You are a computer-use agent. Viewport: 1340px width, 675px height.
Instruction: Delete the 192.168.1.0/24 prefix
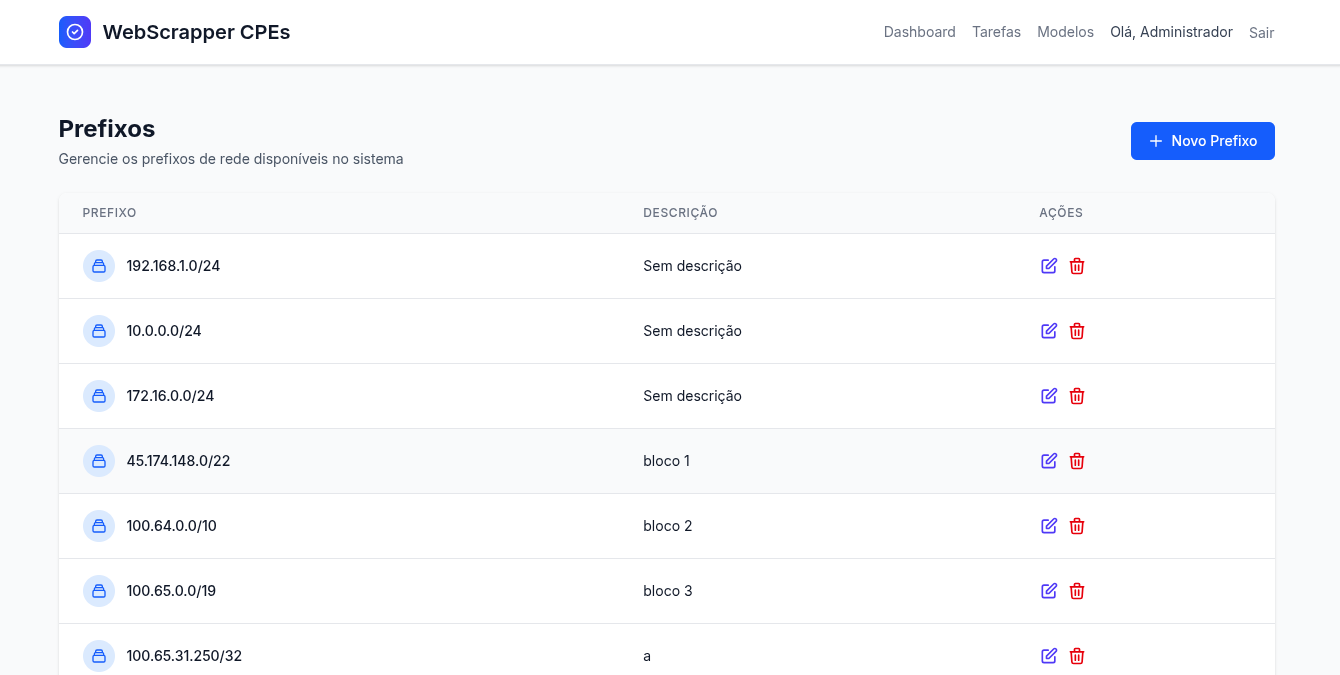pyautogui.click(x=1077, y=266)
